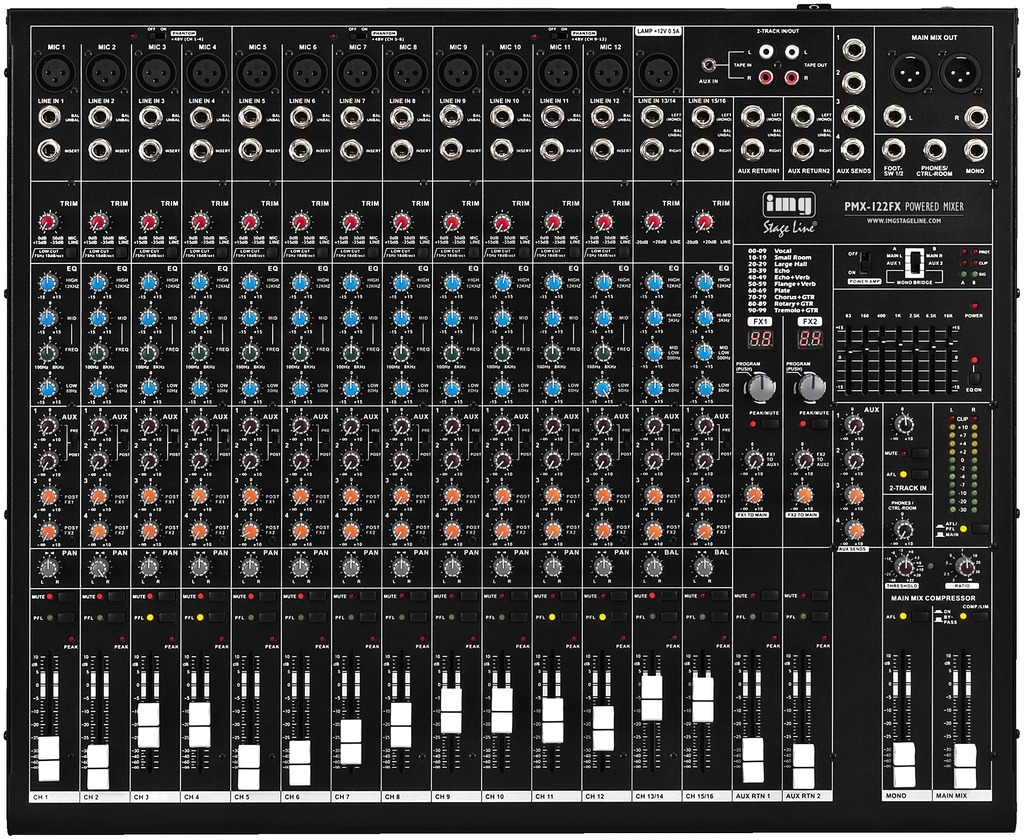1024x840 pixels.
Task: Click the TAPE OUT R RCA socket
Action: [x=792, y=78]
